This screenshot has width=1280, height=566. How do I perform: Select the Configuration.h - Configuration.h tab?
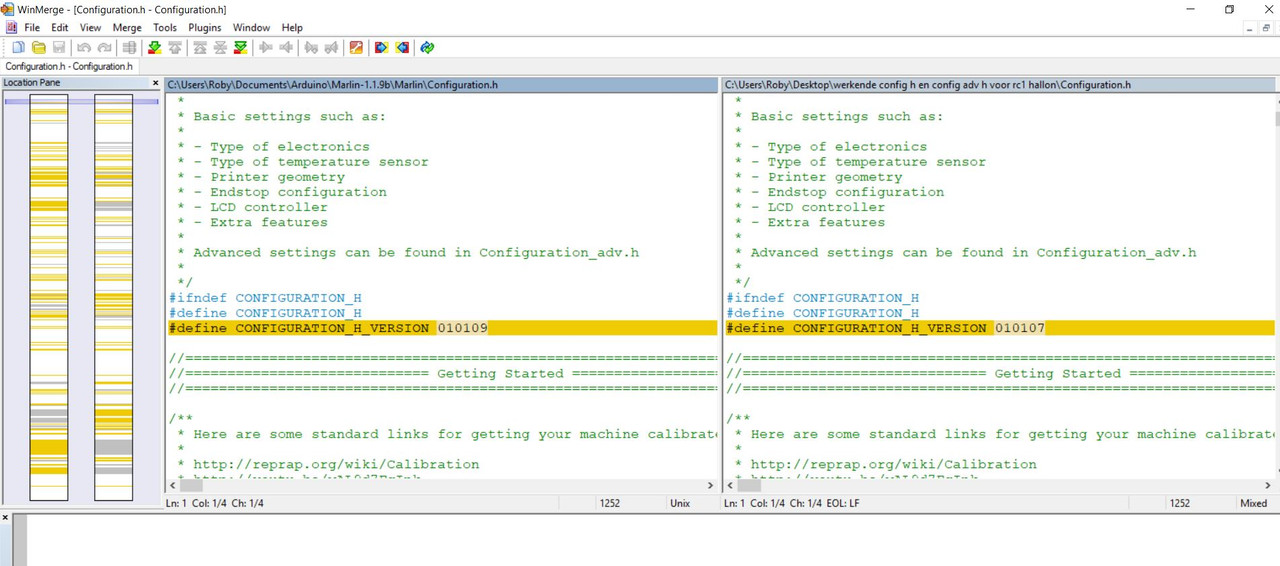coord(69,66)
